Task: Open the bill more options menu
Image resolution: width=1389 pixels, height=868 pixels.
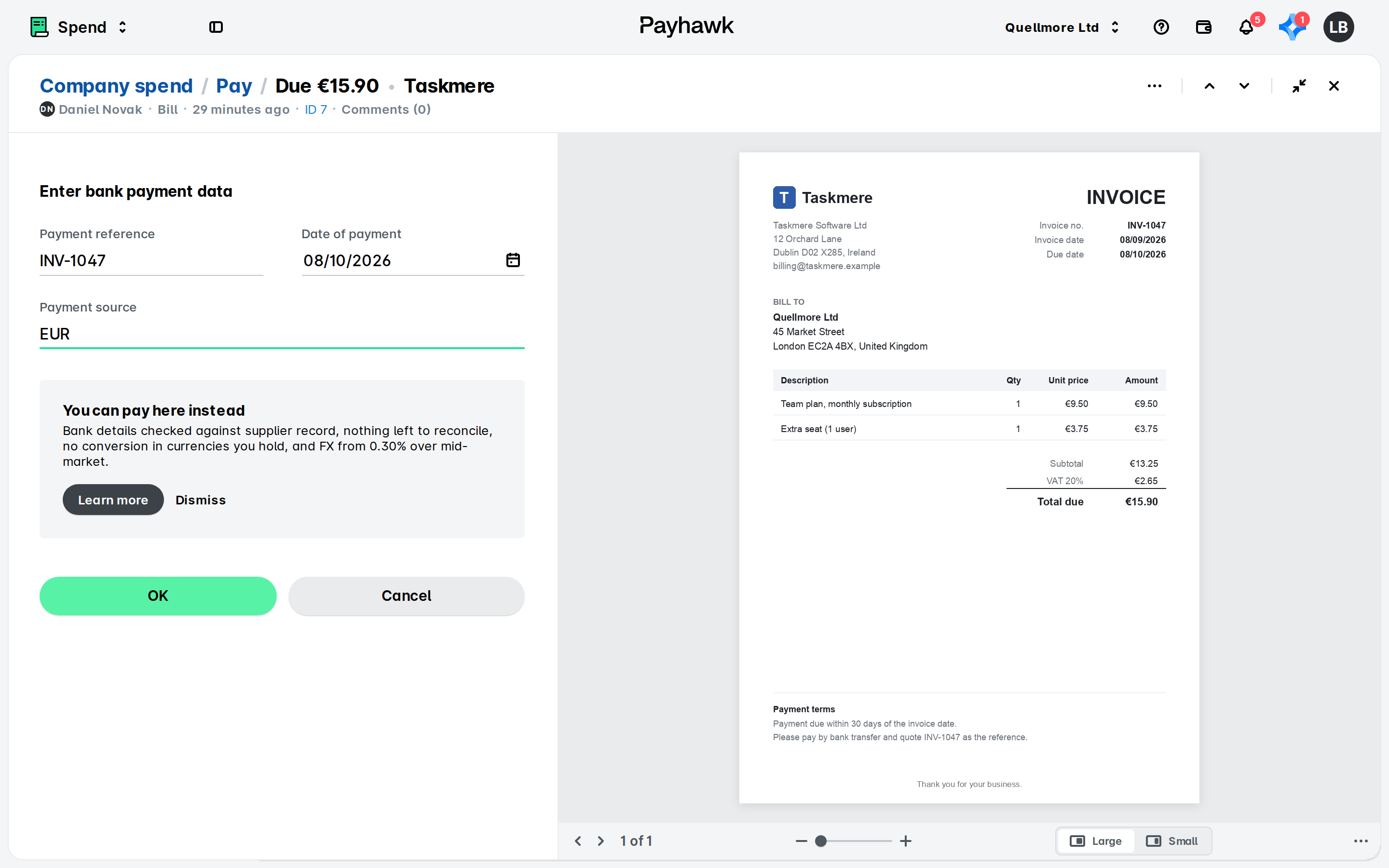Action: coord(1154,86)
